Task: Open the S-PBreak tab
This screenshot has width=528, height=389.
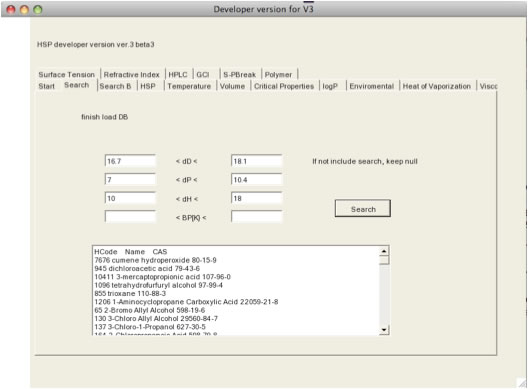Action: pyautogui.click(x=240, y=74)
